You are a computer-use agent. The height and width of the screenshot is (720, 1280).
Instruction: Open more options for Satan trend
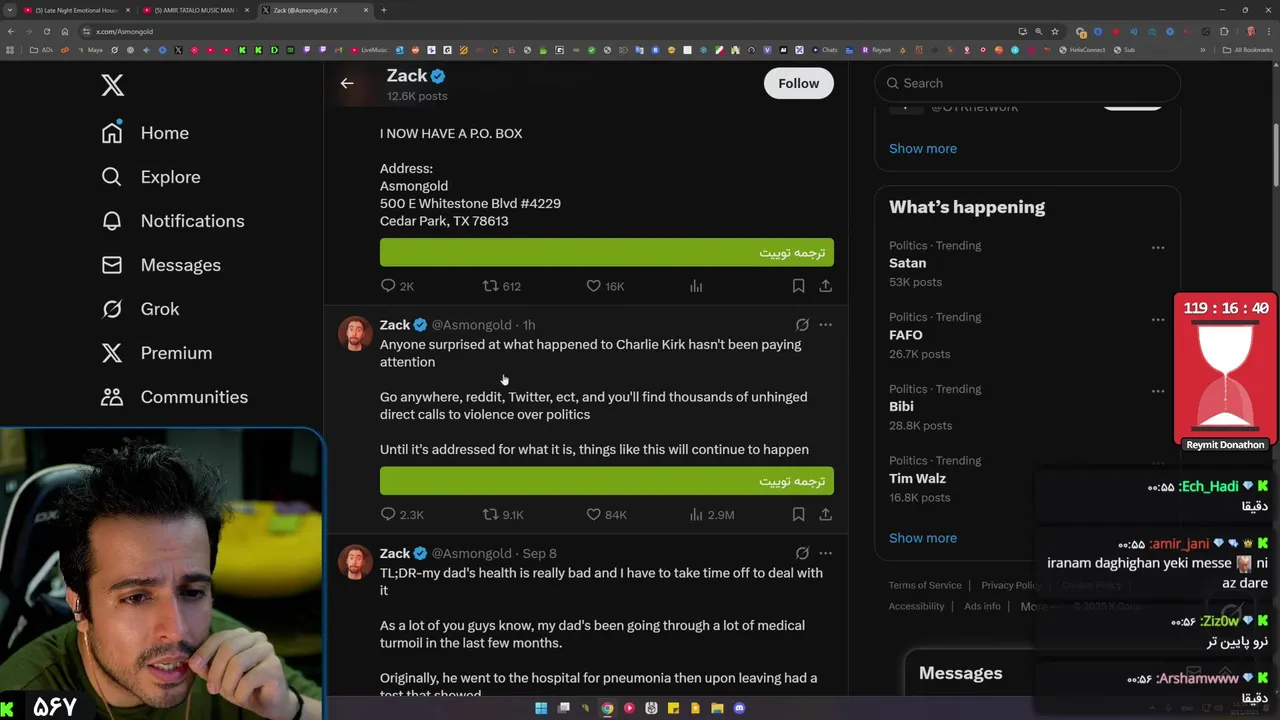pos(1157,247)
